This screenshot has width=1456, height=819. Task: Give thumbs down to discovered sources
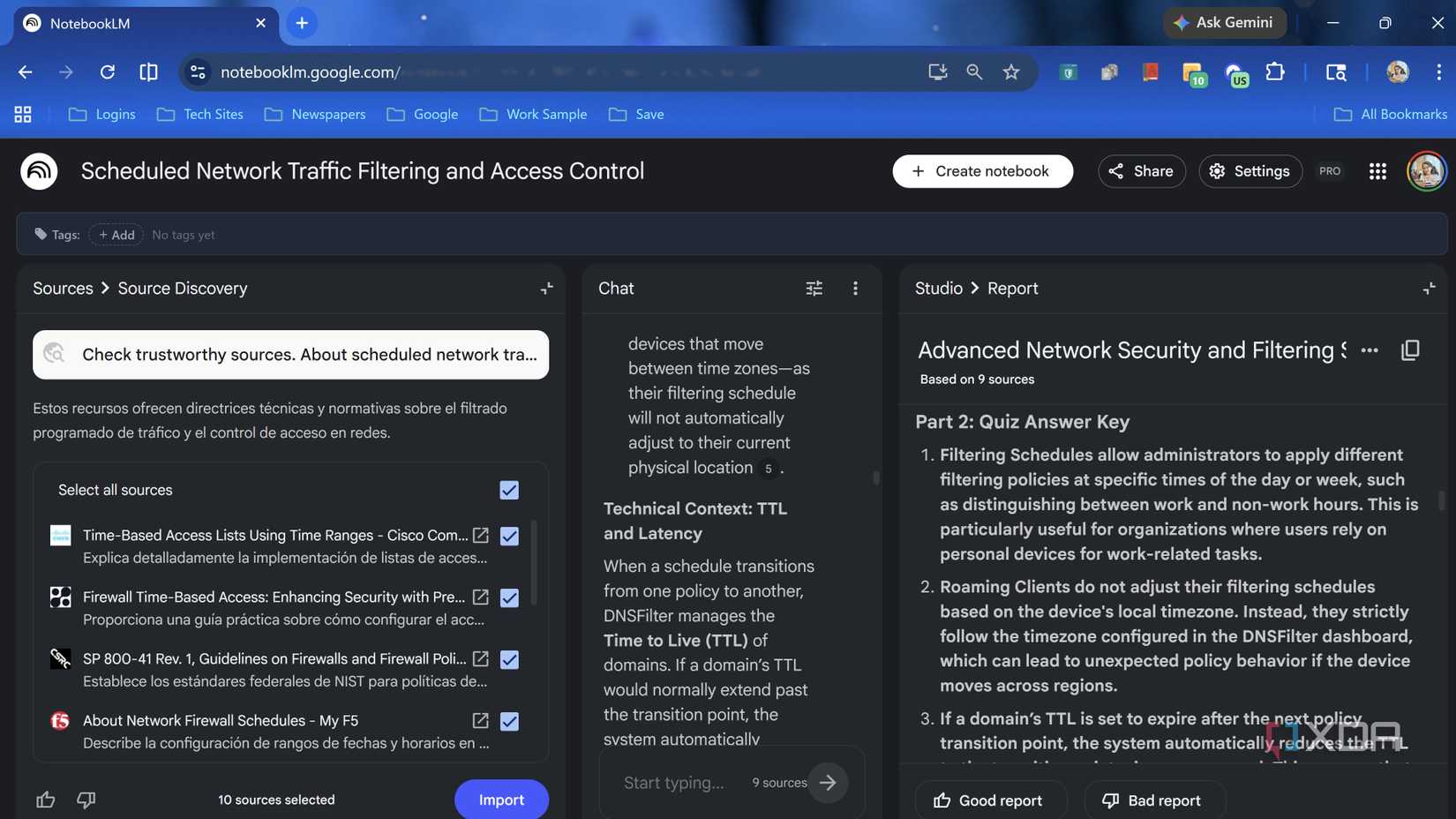tap(86, 800)
